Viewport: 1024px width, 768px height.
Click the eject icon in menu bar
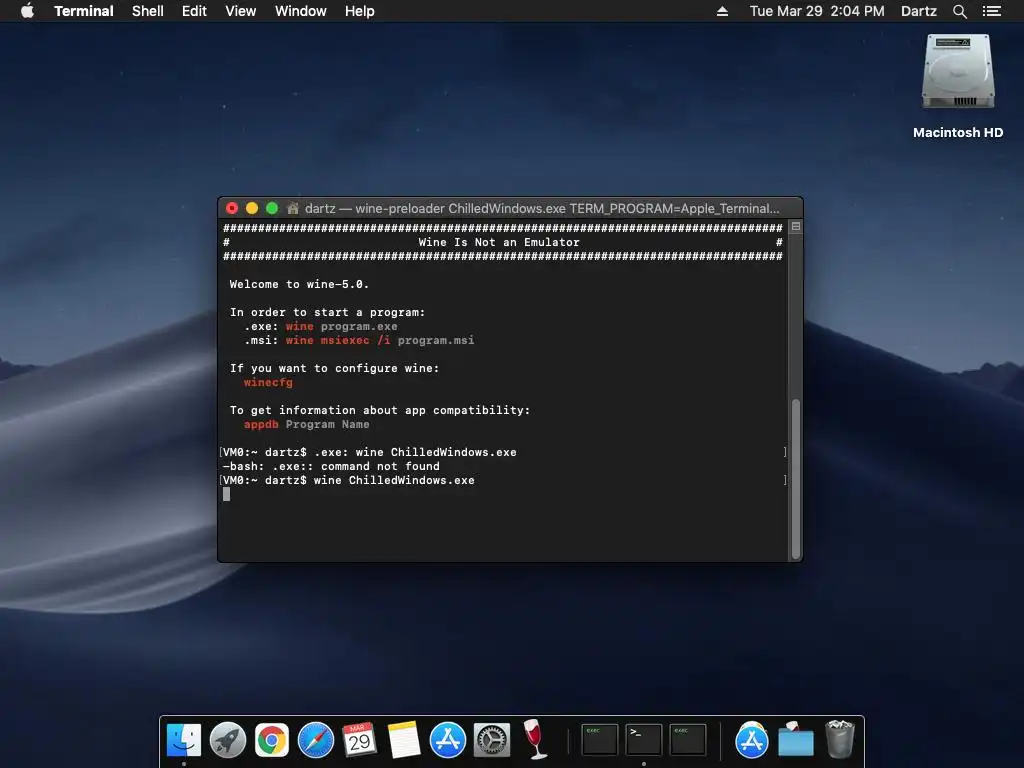point(722,11)
